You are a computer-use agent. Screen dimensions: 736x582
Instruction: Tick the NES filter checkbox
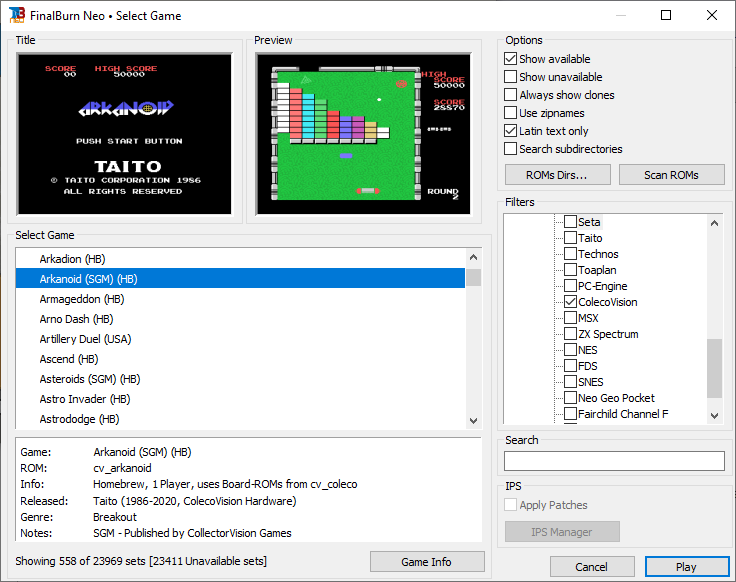click(570, 350)
